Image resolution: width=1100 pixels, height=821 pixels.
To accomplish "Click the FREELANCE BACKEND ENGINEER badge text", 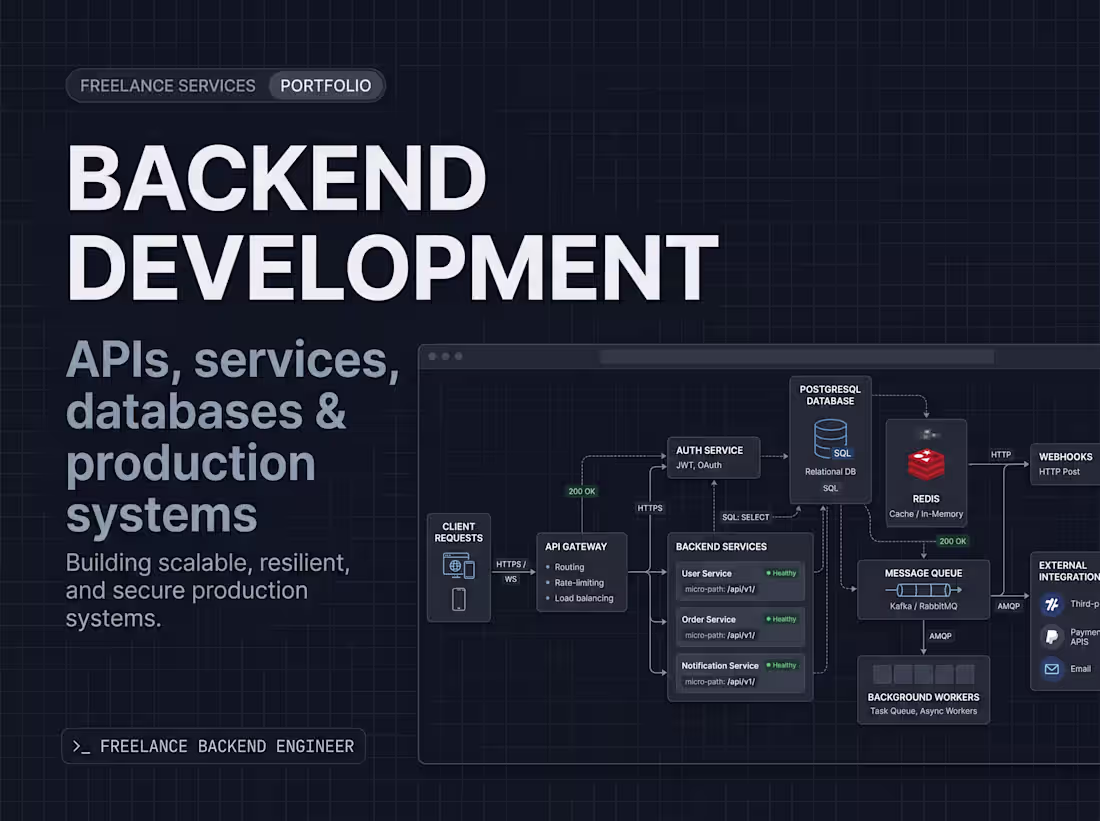I will pyautogui.click(x=227, y=747).
